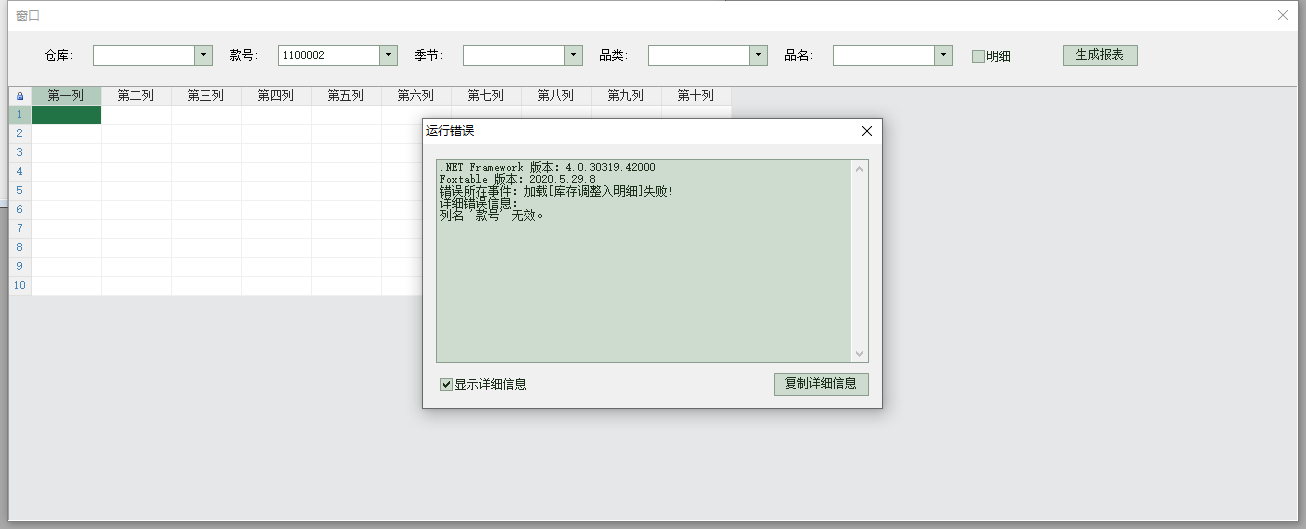Select row header 2 in grid

click(x=20, y=134)
